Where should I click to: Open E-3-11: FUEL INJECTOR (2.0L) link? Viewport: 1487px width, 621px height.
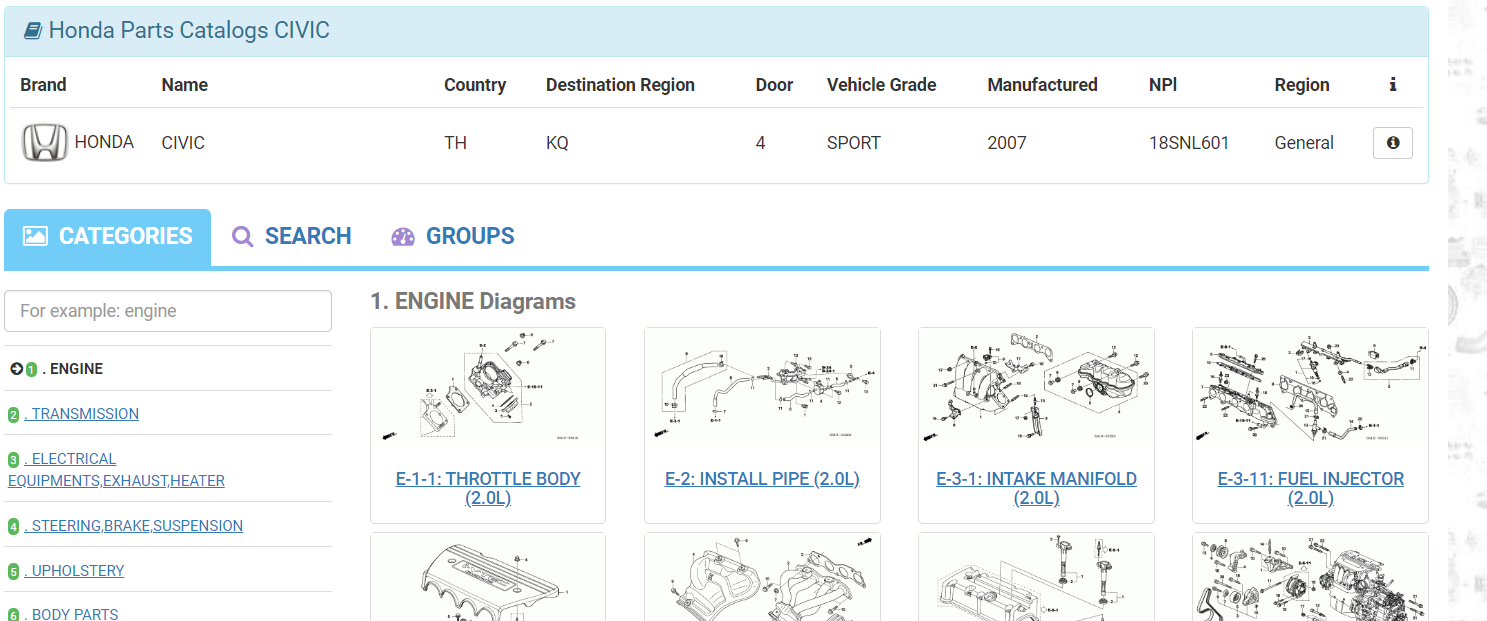click(1310, 488)
